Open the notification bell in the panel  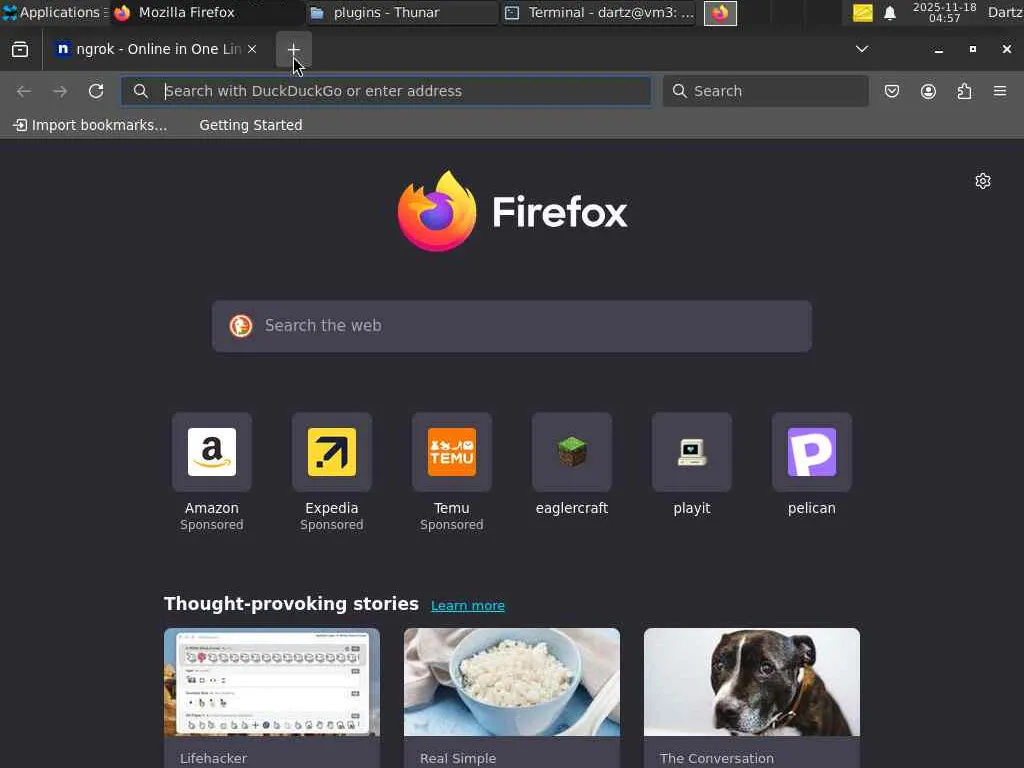[x=889, y=13]
